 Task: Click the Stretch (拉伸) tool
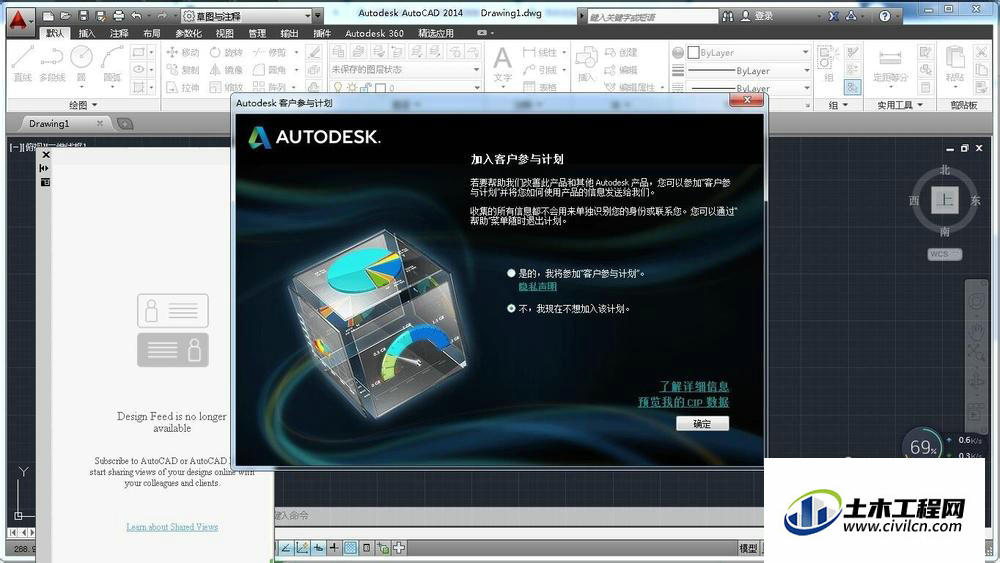pyautogui.click(x=182, y=87)
